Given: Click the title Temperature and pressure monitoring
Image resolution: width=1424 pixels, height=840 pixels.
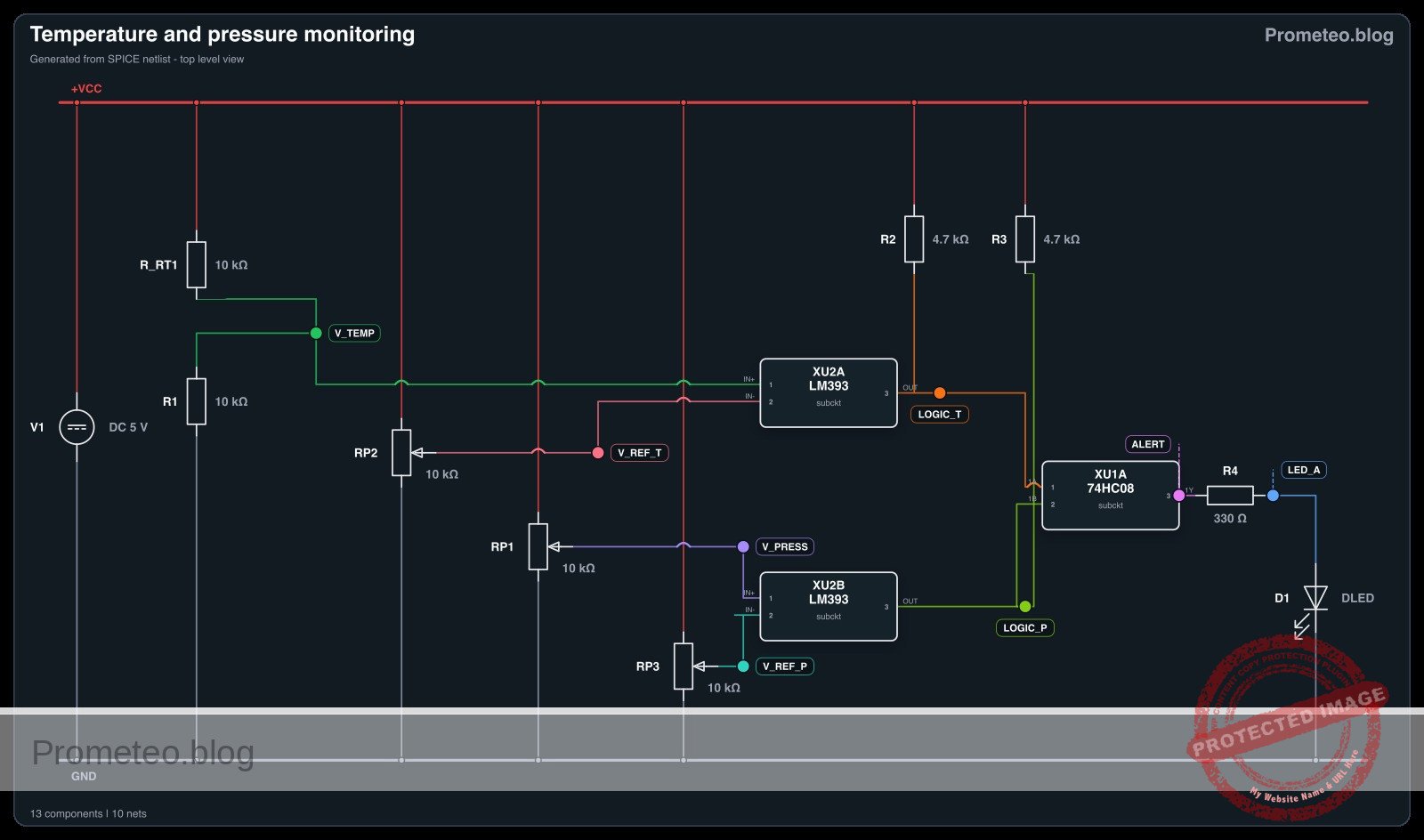Looking at the screenshot, I should coord(222,34).
